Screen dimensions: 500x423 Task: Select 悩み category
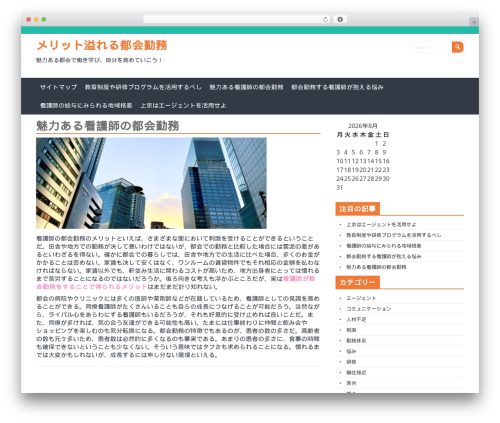(351, 351)
